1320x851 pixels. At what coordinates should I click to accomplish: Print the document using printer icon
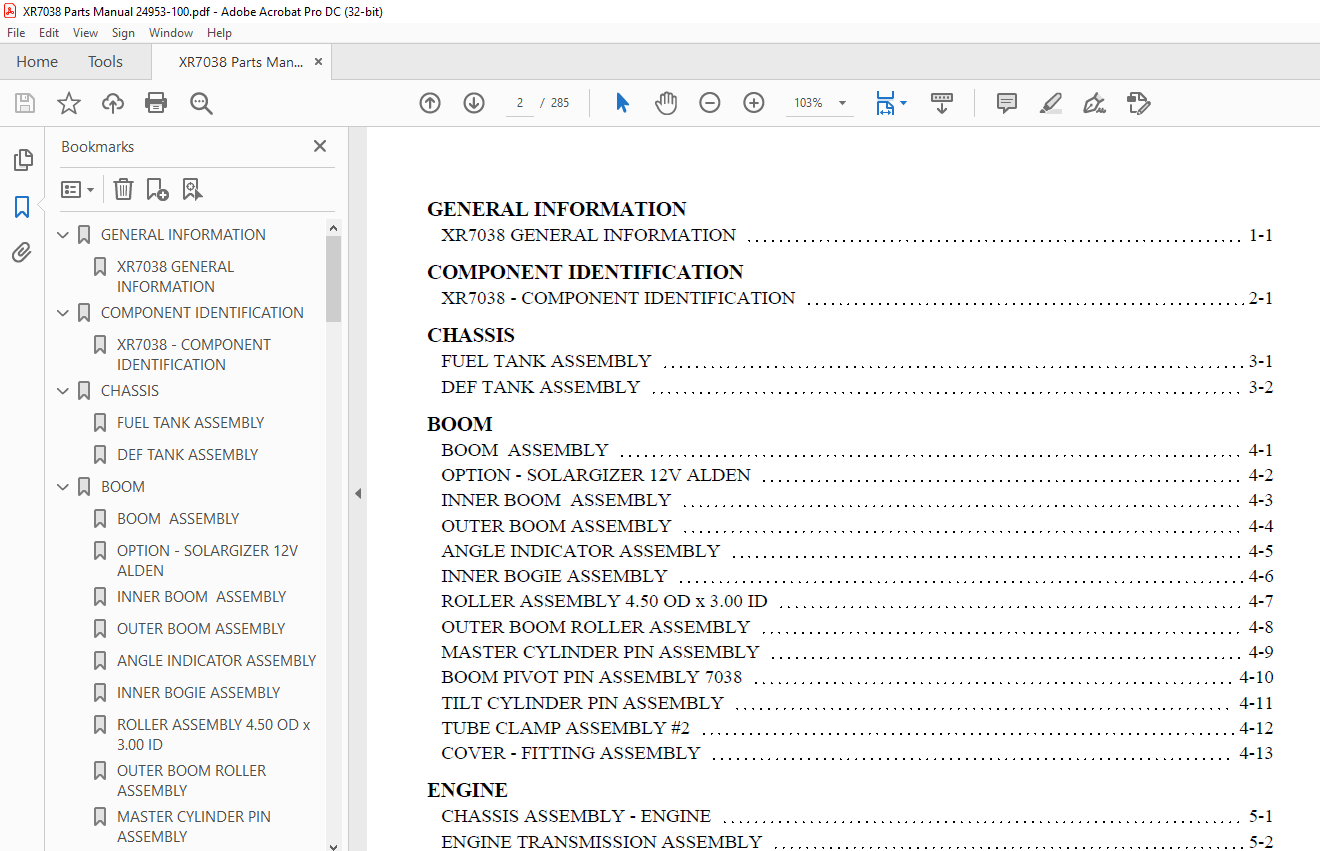[x=156, y=103]
